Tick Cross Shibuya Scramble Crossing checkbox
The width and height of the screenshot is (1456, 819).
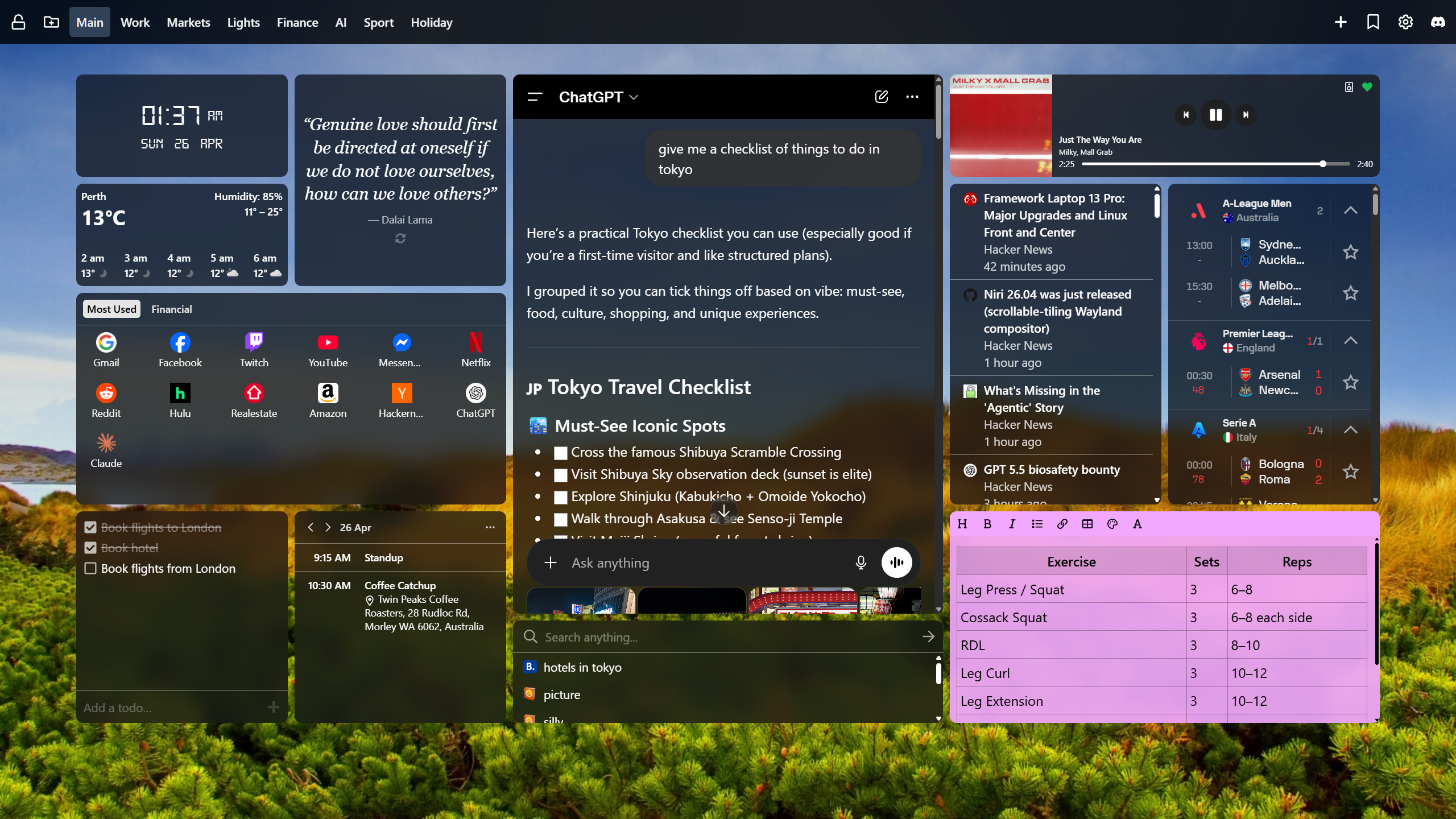561,453
